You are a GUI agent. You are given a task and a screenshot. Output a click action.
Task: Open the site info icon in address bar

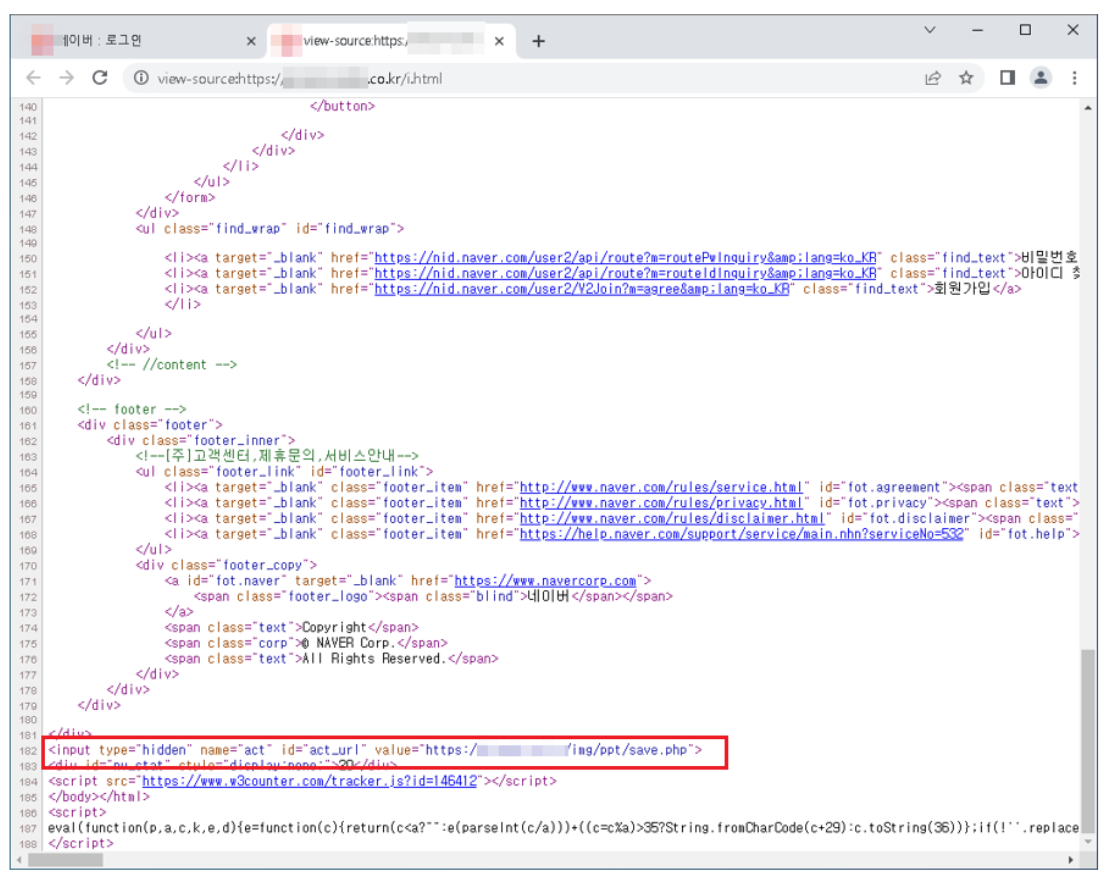point(141,78)
